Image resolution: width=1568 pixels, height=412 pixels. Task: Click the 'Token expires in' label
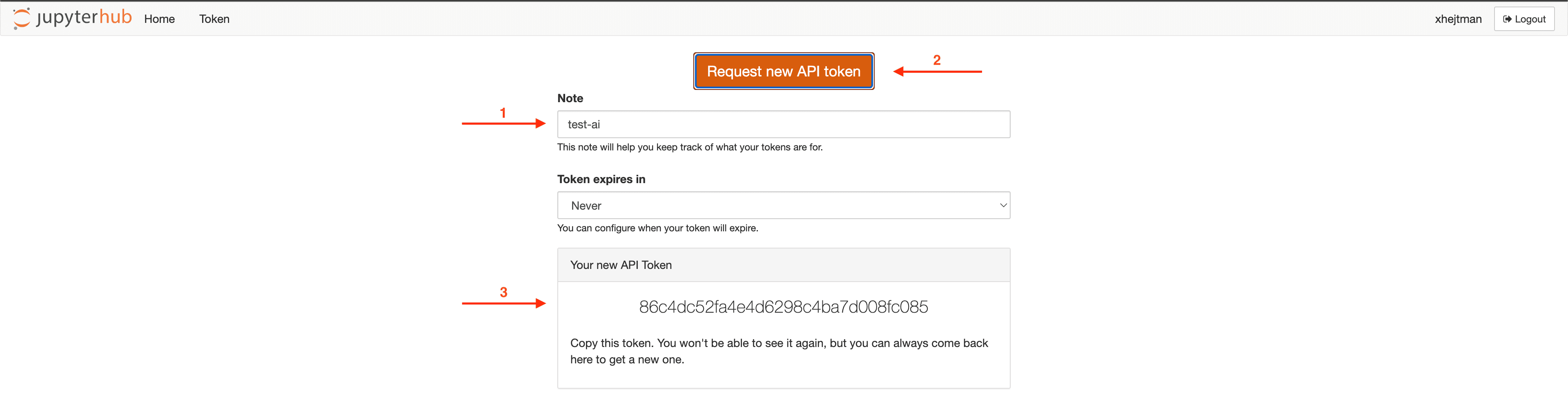(x=601, y=179)
